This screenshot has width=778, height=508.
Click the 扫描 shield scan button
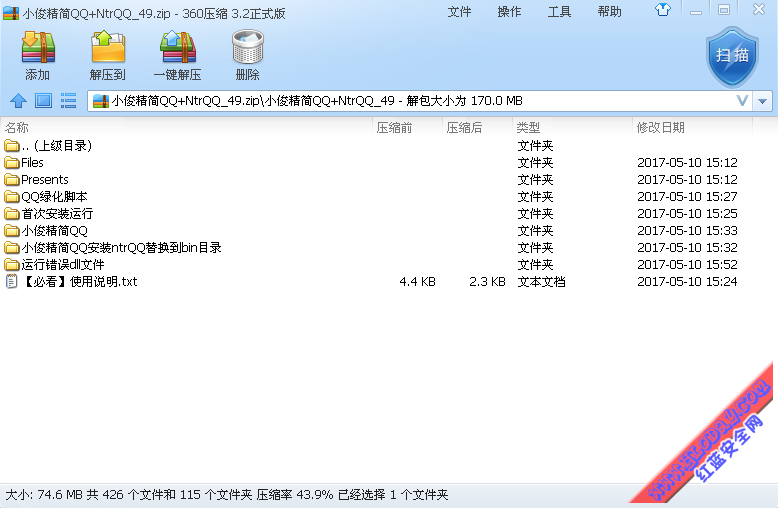click(x=732, y=57)
